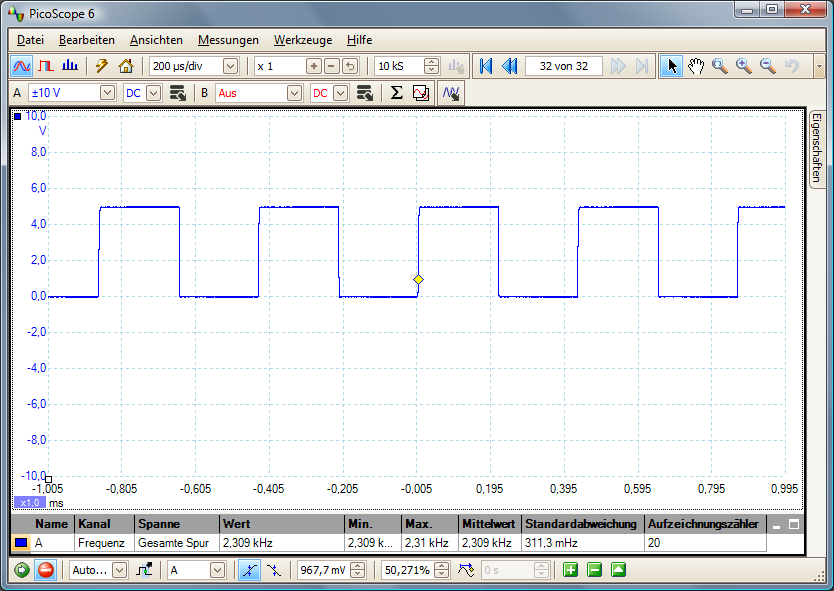Toggle falling edge trigger button
Viewport: 834px width, 591px height.
[273, 570]
